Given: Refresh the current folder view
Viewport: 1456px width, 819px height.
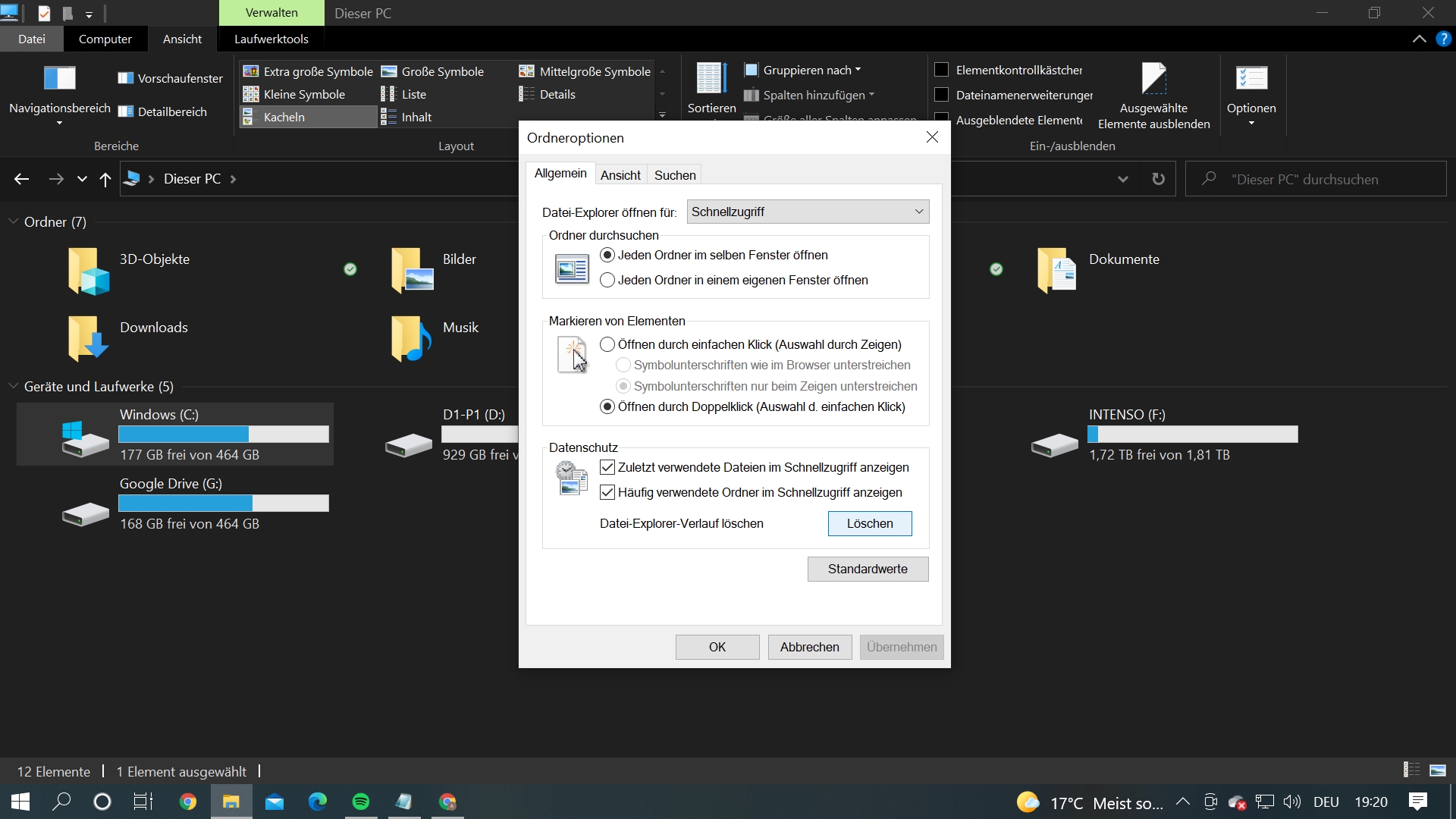Looking at the screenshot, I should coord(1158,178).
